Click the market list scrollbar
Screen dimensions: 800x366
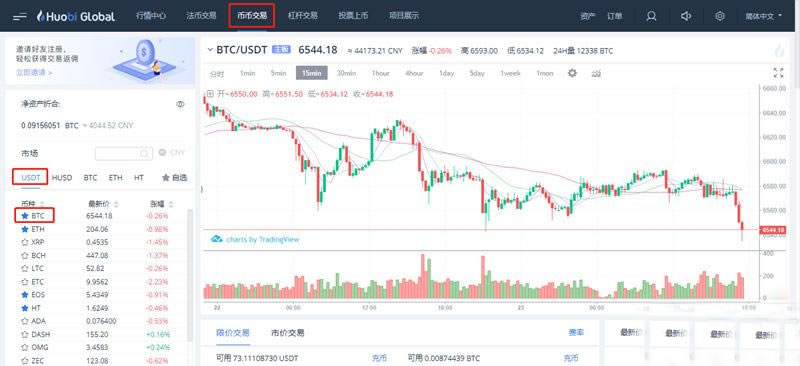(190, 276)
